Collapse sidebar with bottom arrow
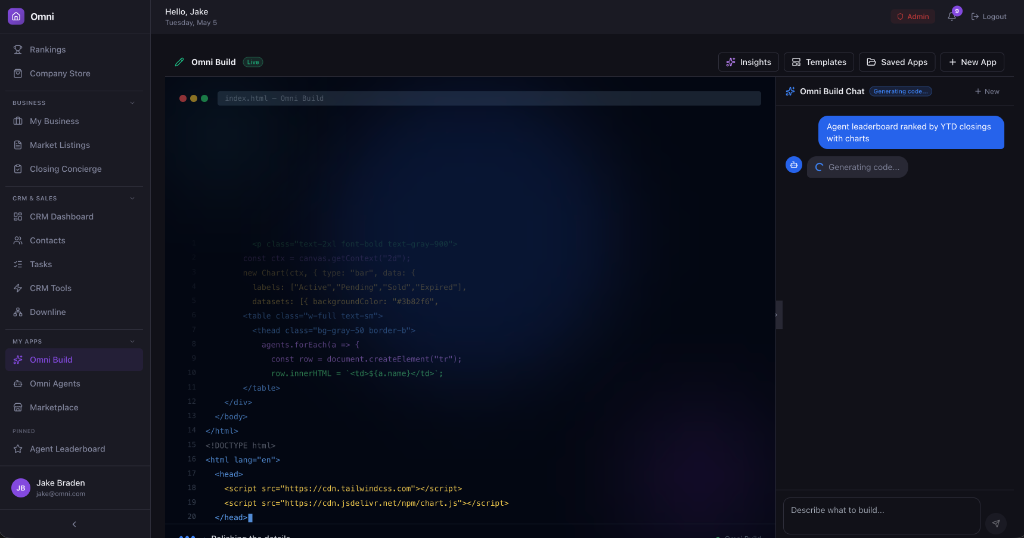The width and height of the screenshot is (1024, 538). tap(74, 524)
